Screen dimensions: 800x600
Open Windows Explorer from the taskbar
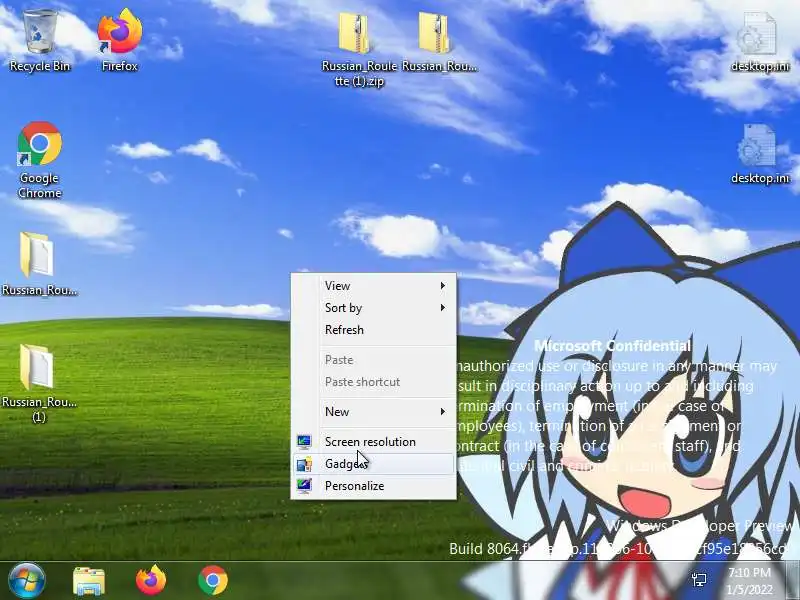(89, 581)
